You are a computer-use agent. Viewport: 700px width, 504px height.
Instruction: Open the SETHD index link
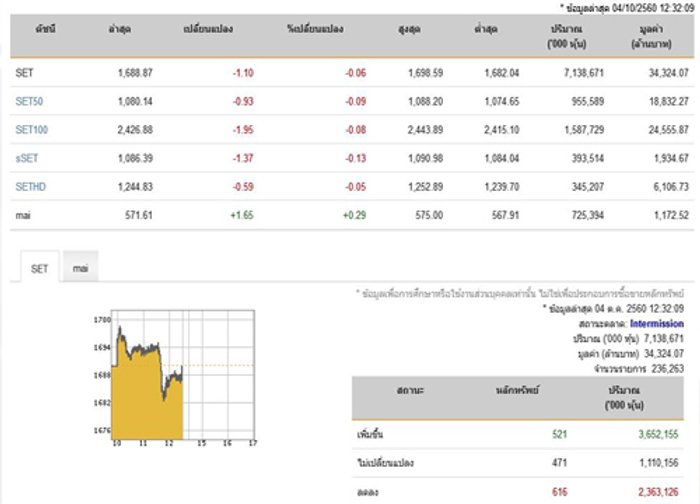point(30,187)
